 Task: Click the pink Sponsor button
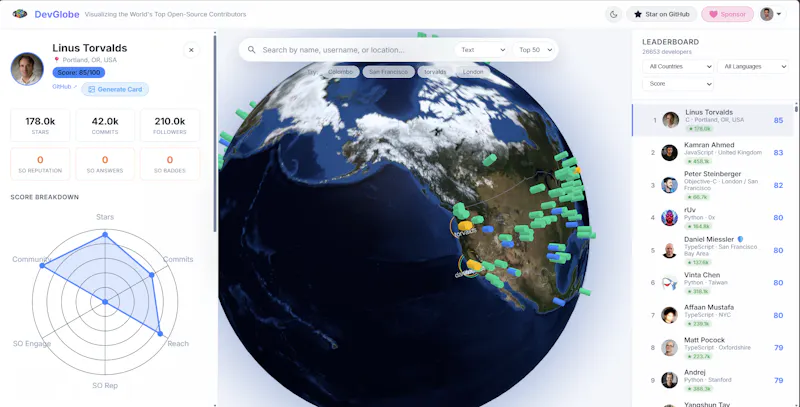728,14
